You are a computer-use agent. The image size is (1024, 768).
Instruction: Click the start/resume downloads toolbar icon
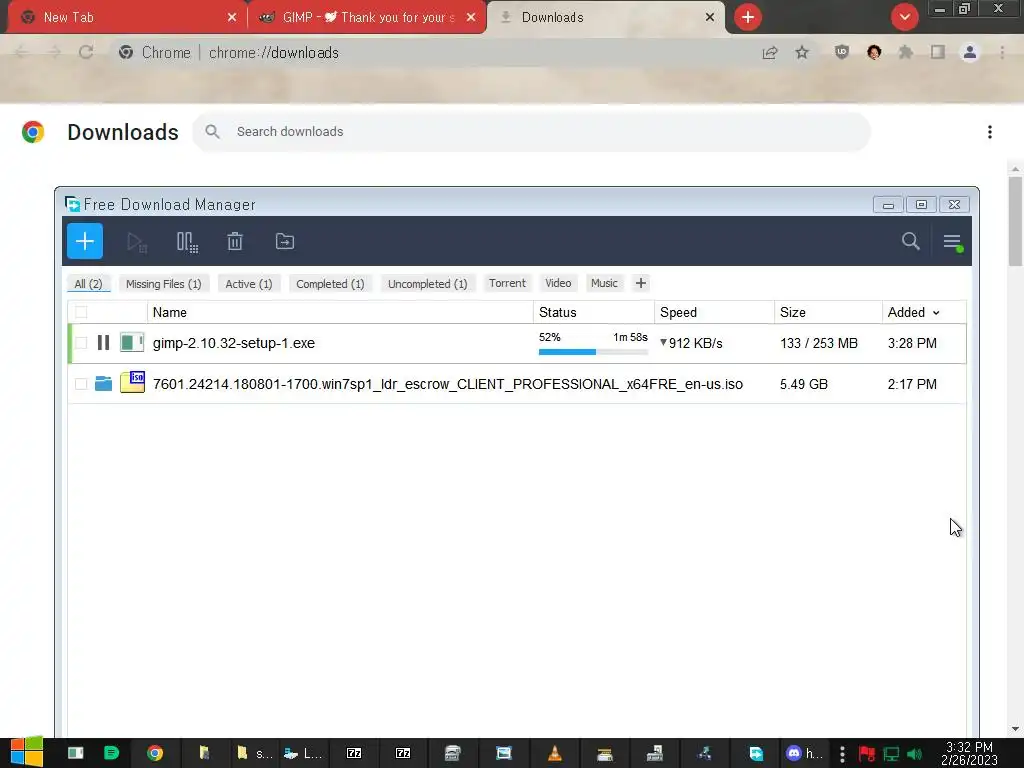[136, 242]
